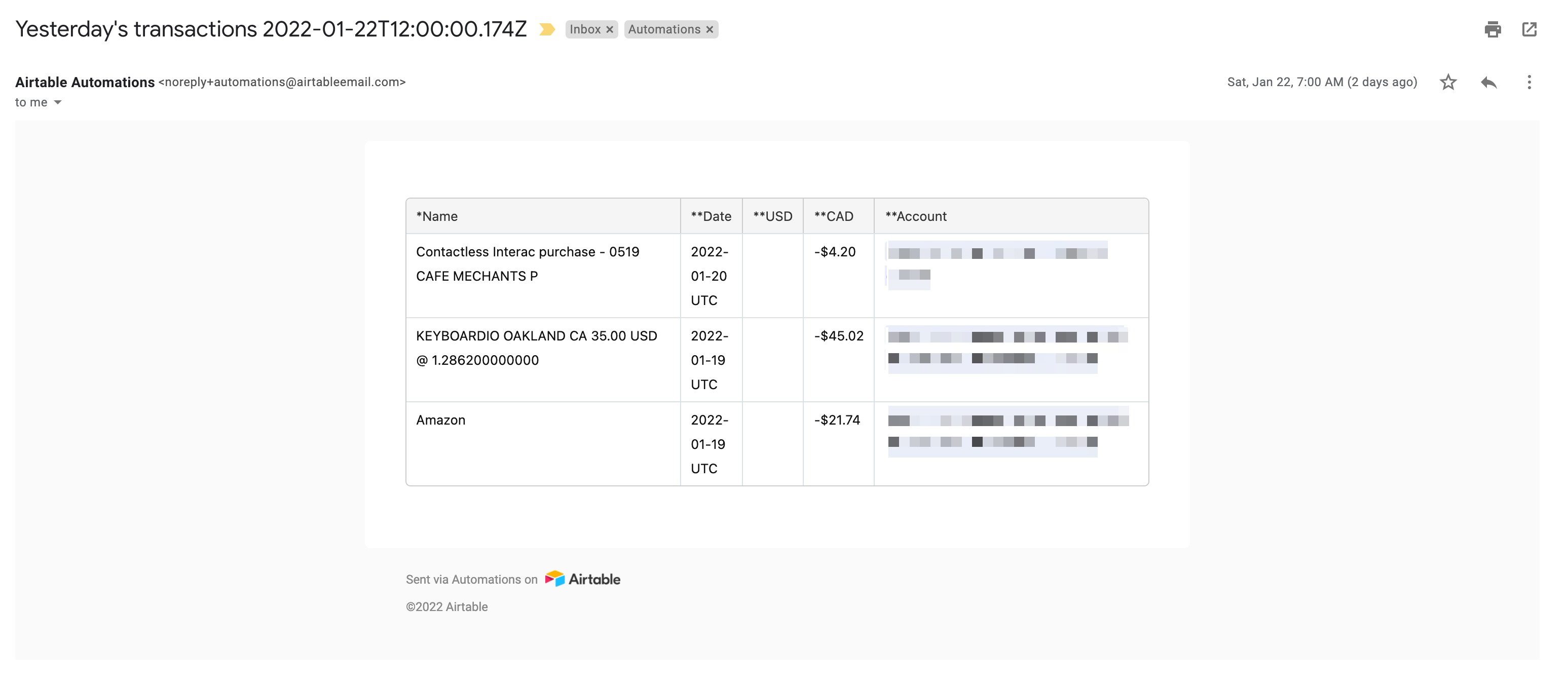Star this Airtable Automations email
Image resolution: width=1568 pixels, height=685 pixels.
(x=1448, y=82)
